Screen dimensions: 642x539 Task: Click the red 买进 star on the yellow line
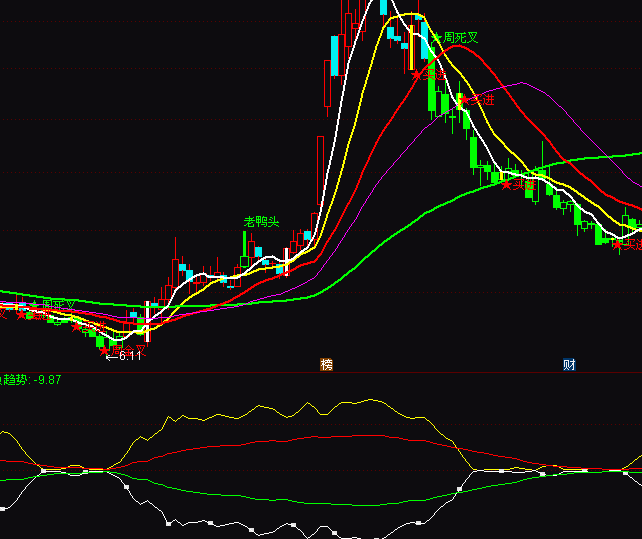(x=463, y=99)
